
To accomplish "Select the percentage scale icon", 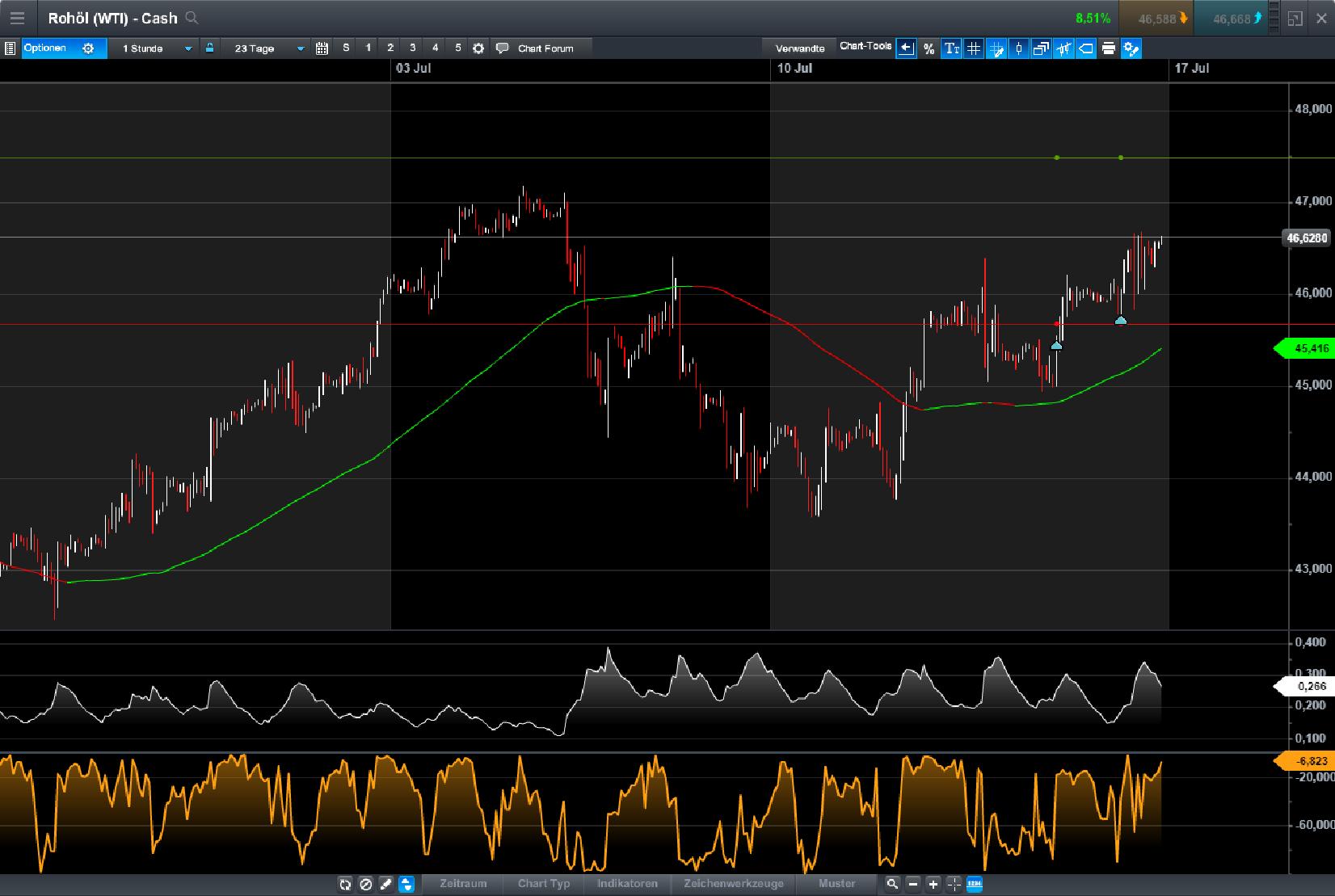I will pyautogui.click(x=929, y=48).
